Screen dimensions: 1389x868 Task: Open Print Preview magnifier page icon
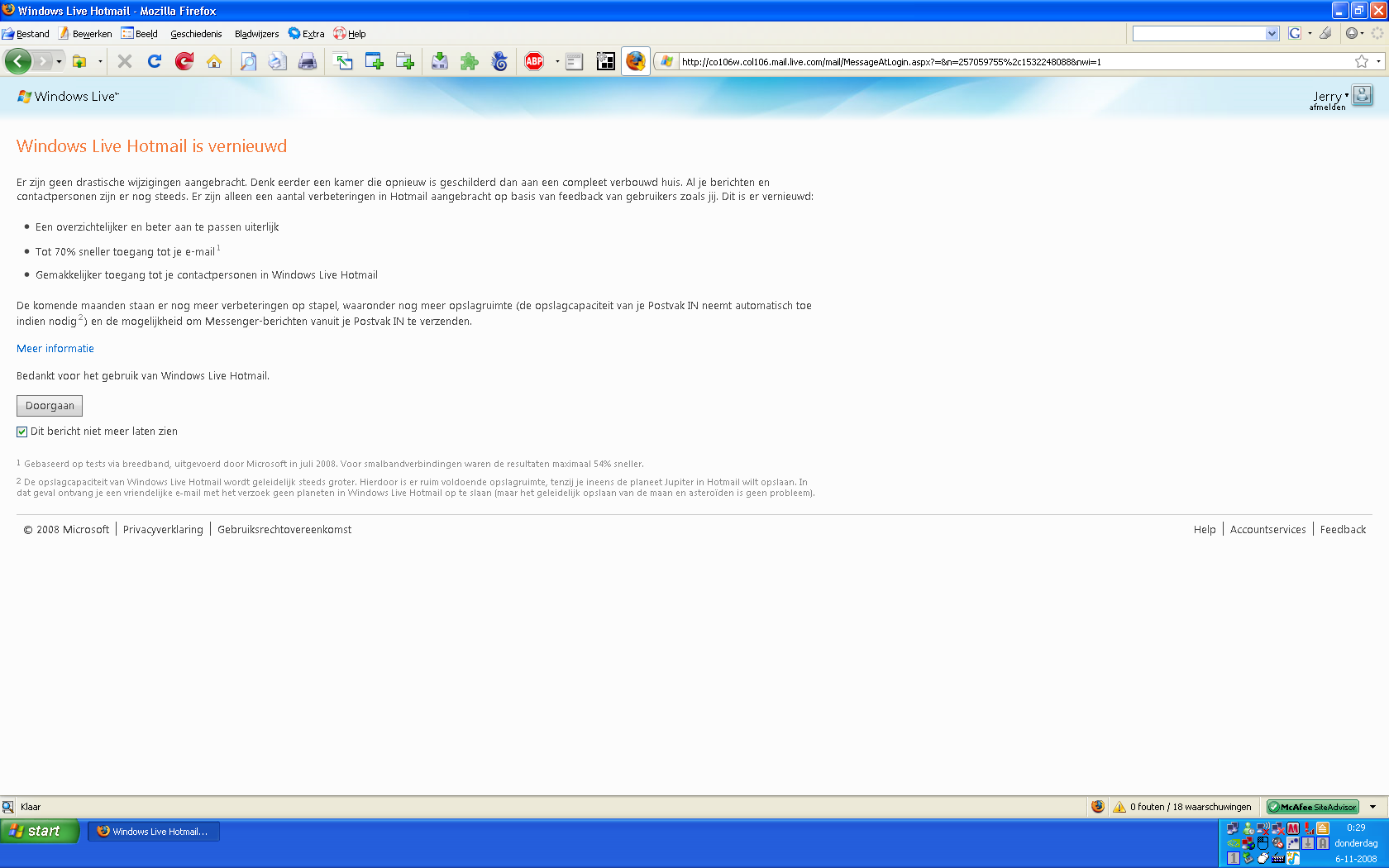(248, 61)
